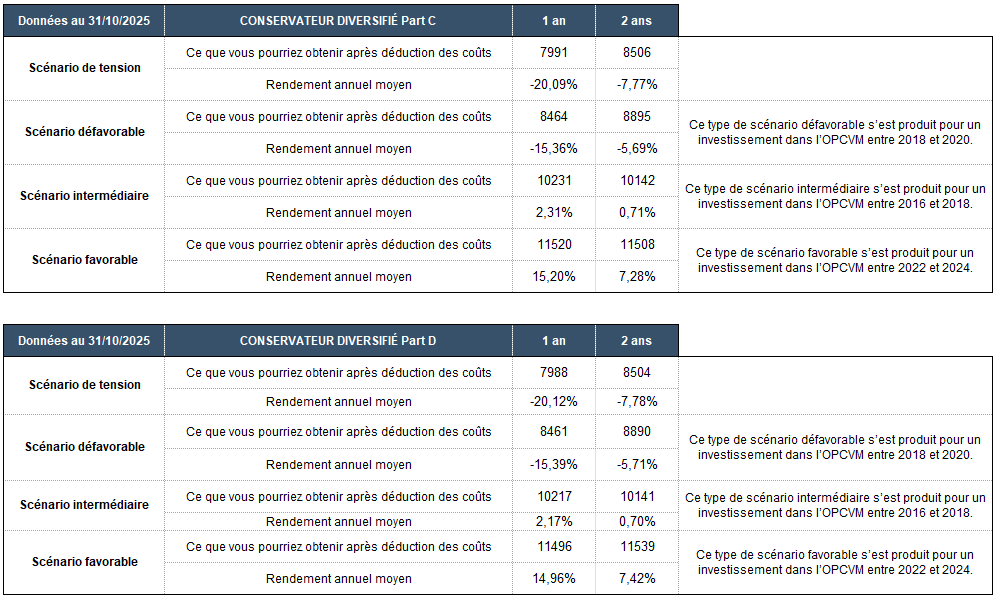Image resolution: width=995 pixels, height=596 pixels.
Task: Select the 2,17% return cell
Action: [553, 521]
